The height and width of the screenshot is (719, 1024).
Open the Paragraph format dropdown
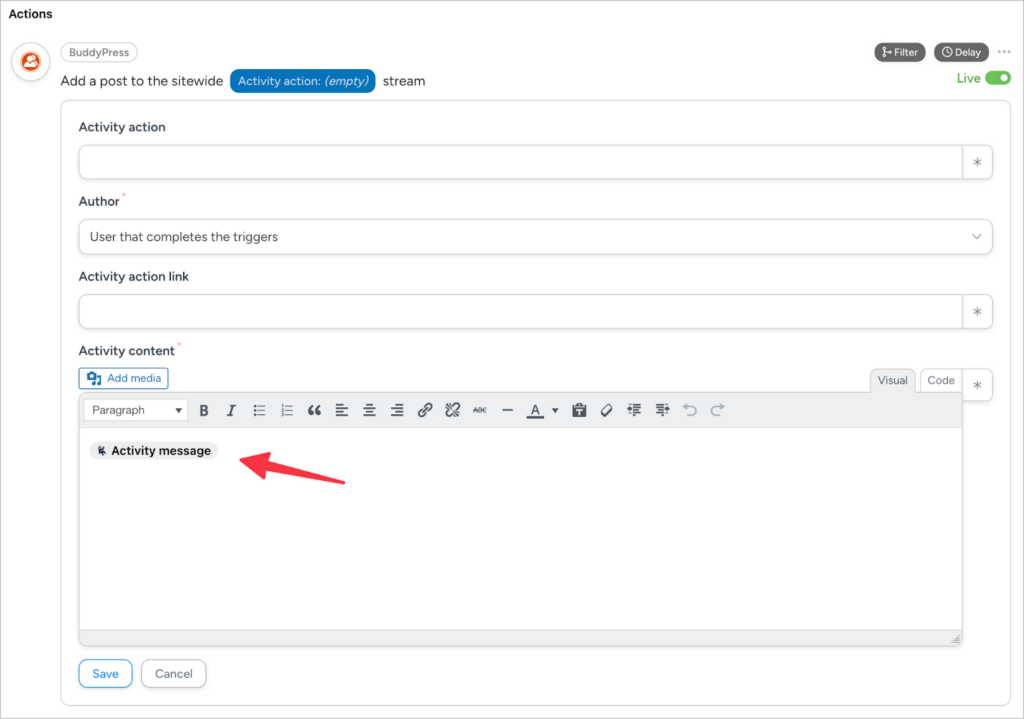click(x=136, y=410)
